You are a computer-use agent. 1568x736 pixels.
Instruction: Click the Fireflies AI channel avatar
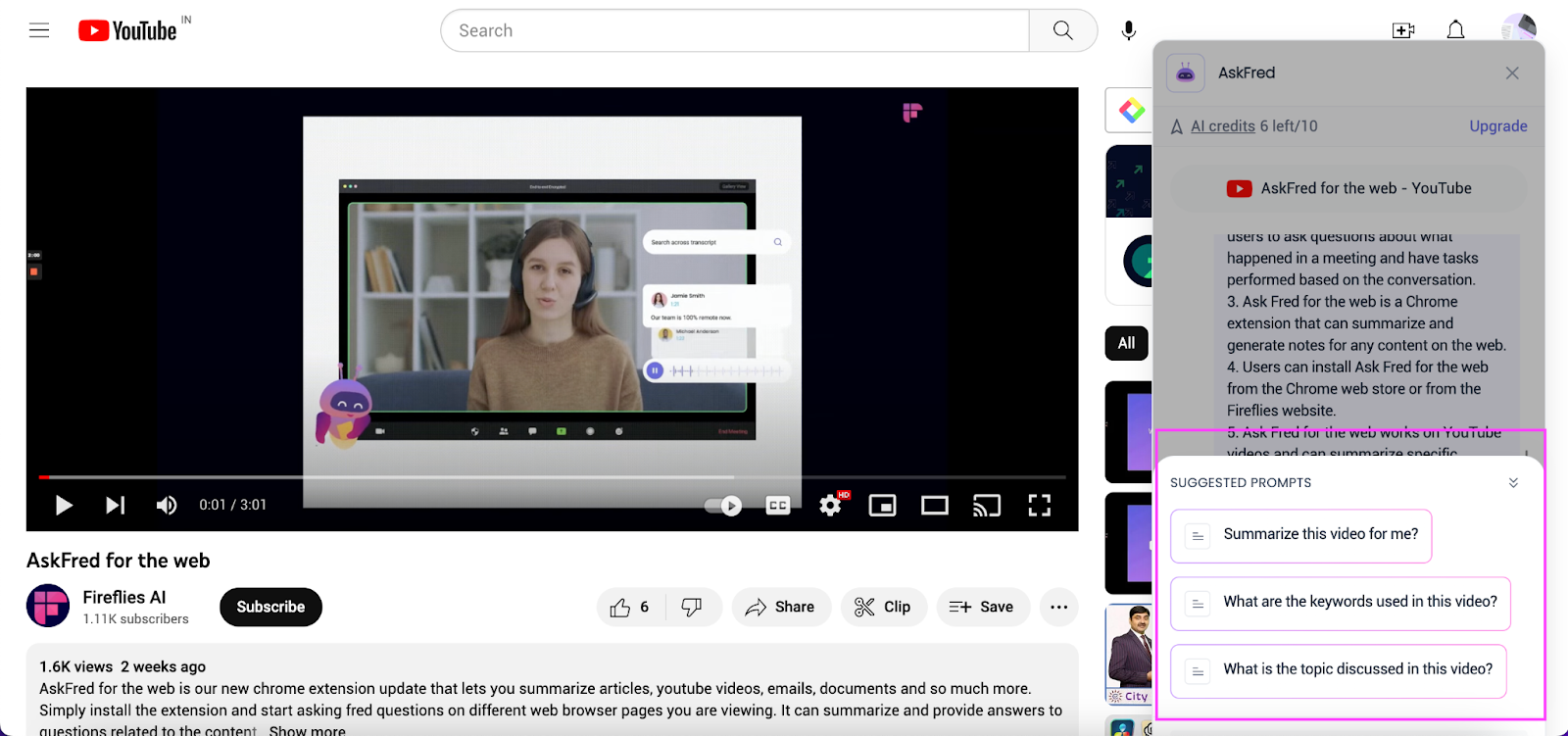(48, 606)
